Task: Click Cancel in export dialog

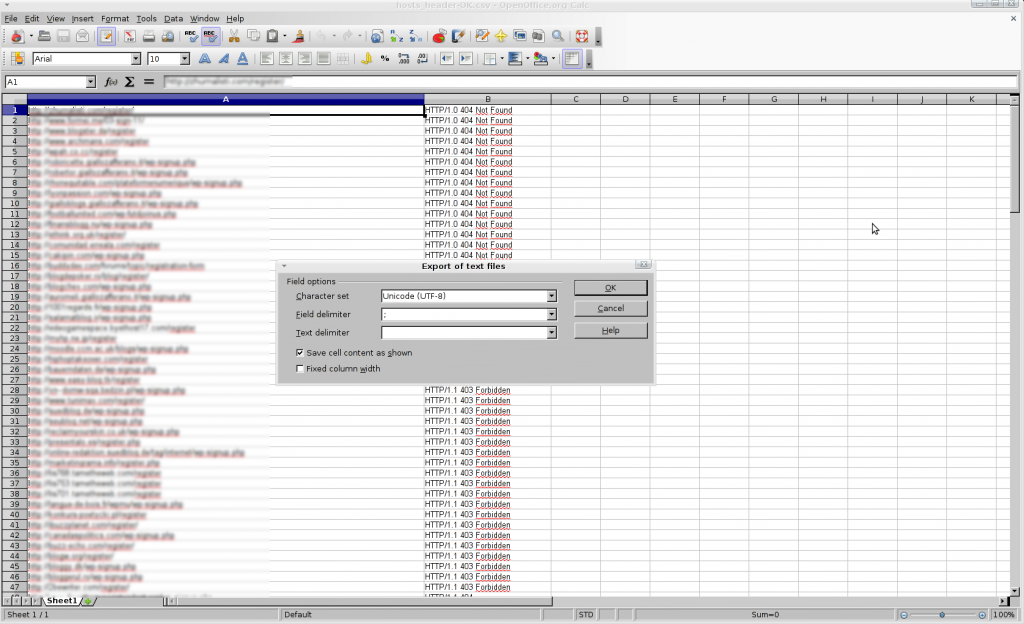Action: pos(611,308)
